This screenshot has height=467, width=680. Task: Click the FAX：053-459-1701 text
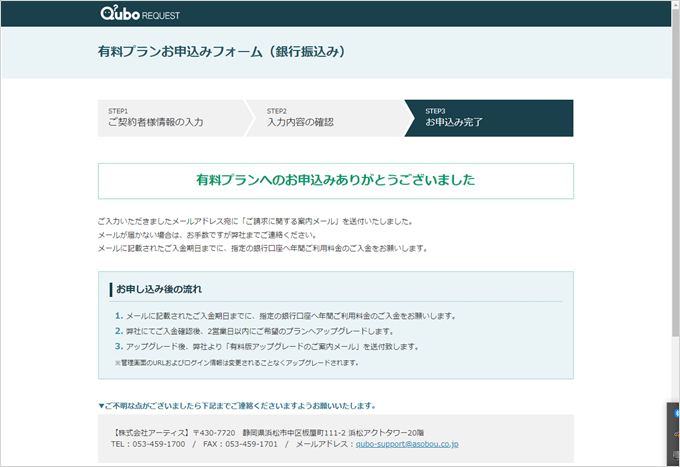click(240, 444)
